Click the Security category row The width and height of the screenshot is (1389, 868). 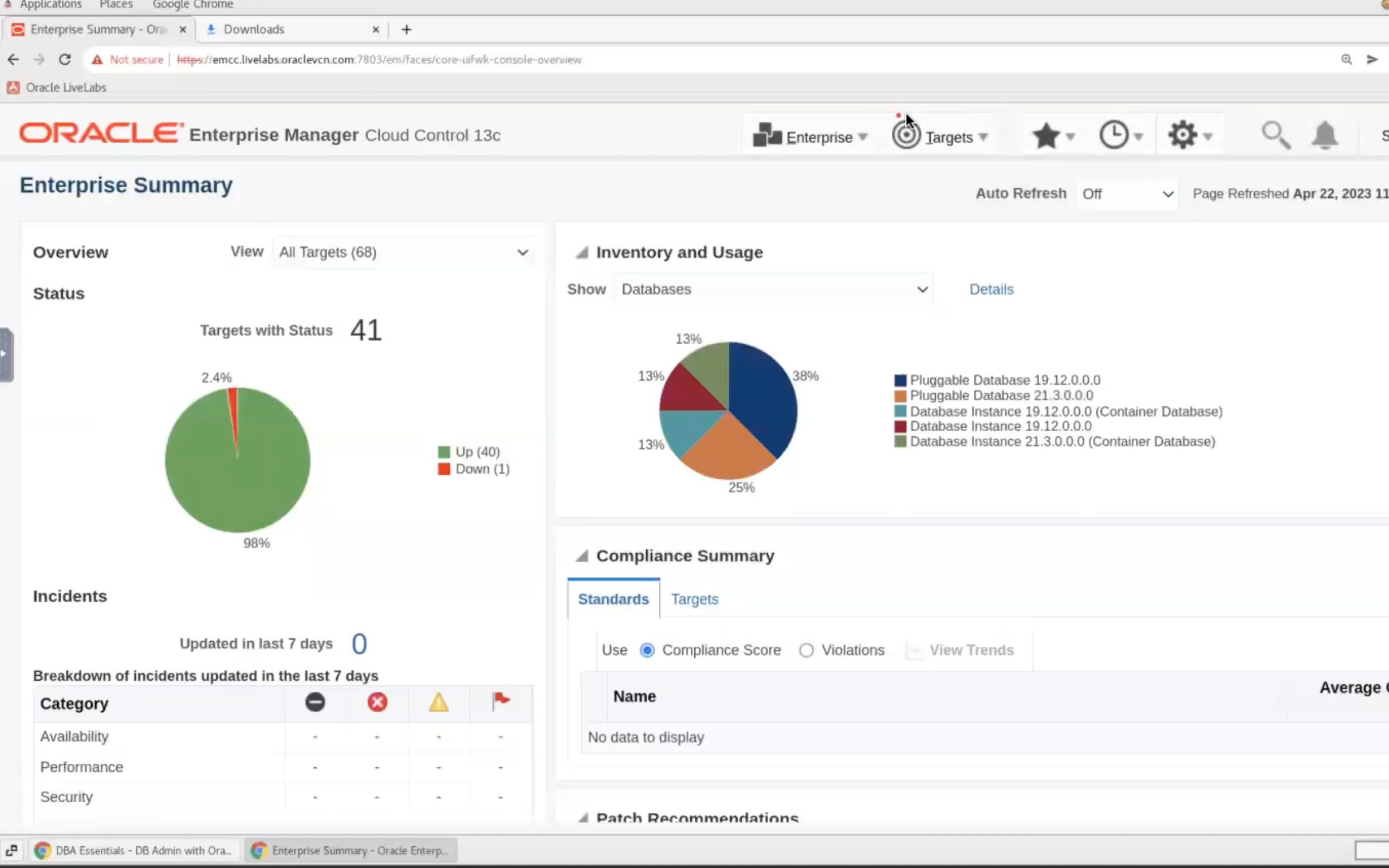point(282,797)
